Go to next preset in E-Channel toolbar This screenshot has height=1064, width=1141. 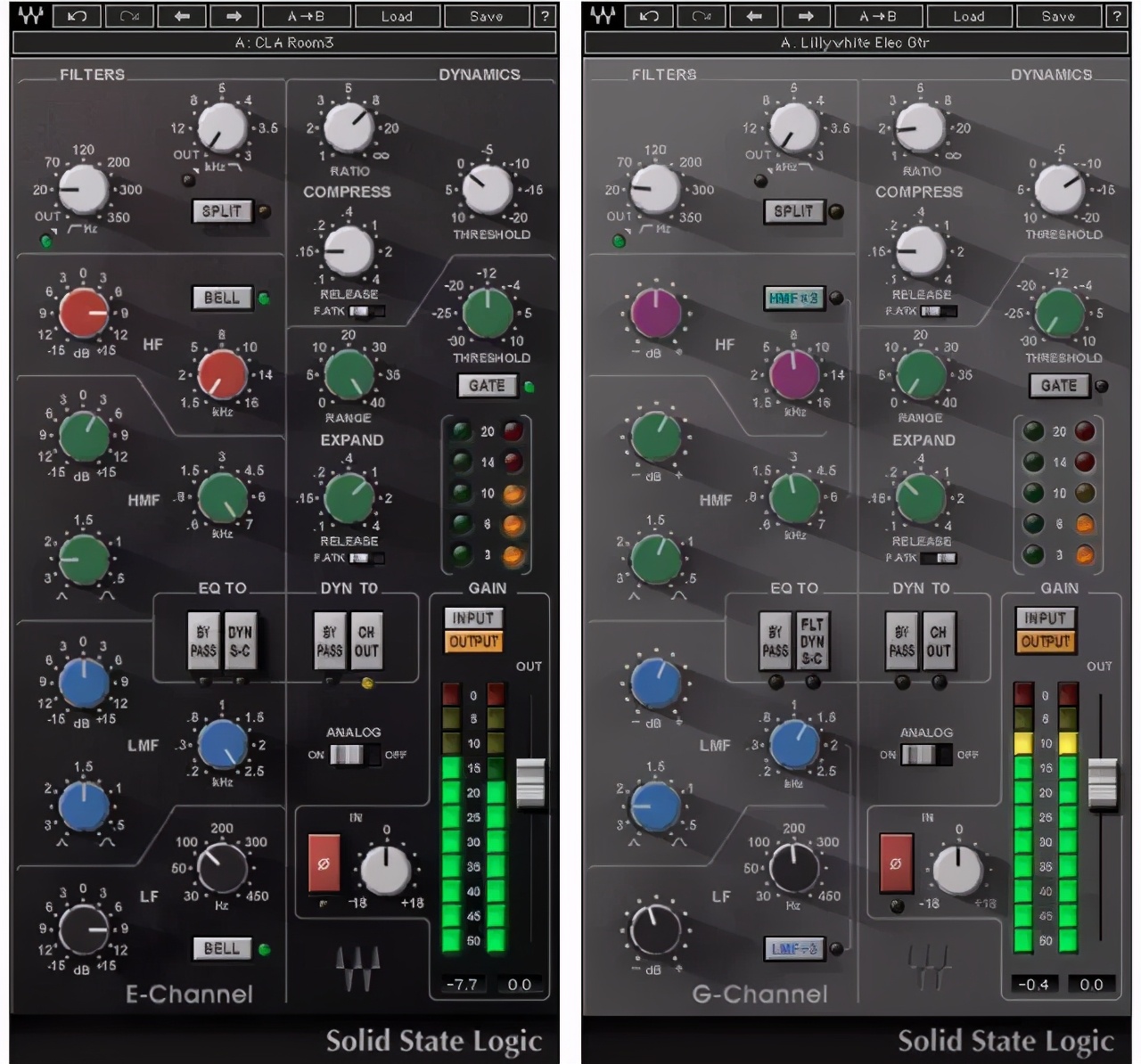[x=234, y=16]
